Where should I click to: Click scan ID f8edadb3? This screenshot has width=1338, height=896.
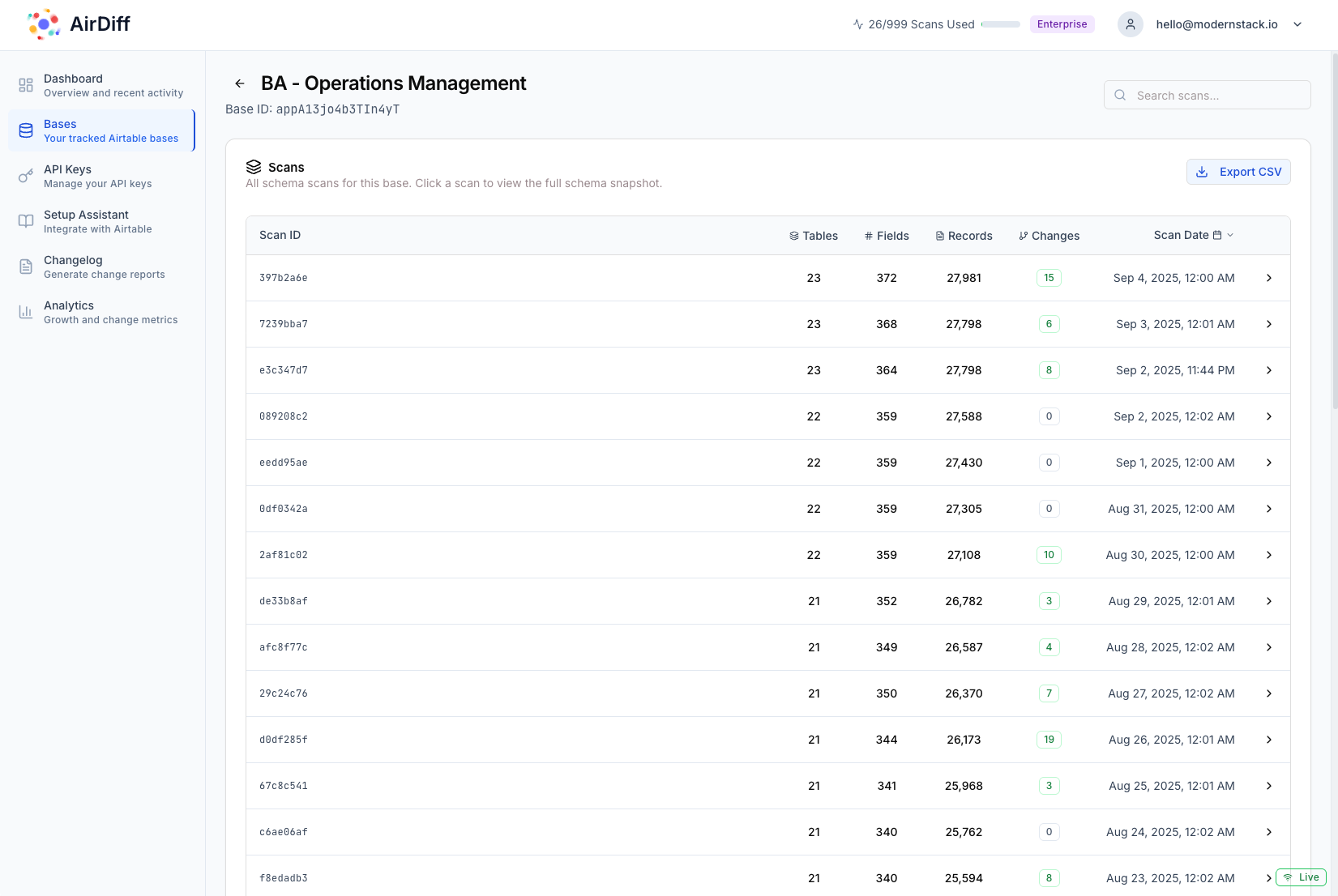[284, 878]
